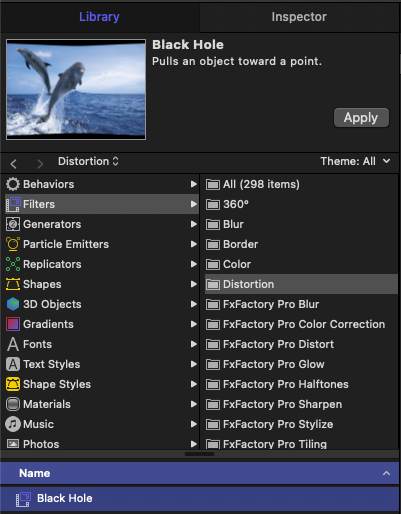The image size is (401, 514).
Task: Click the Black Hole dolphin preview thumbnail
Action: click(x=76, y=89)
